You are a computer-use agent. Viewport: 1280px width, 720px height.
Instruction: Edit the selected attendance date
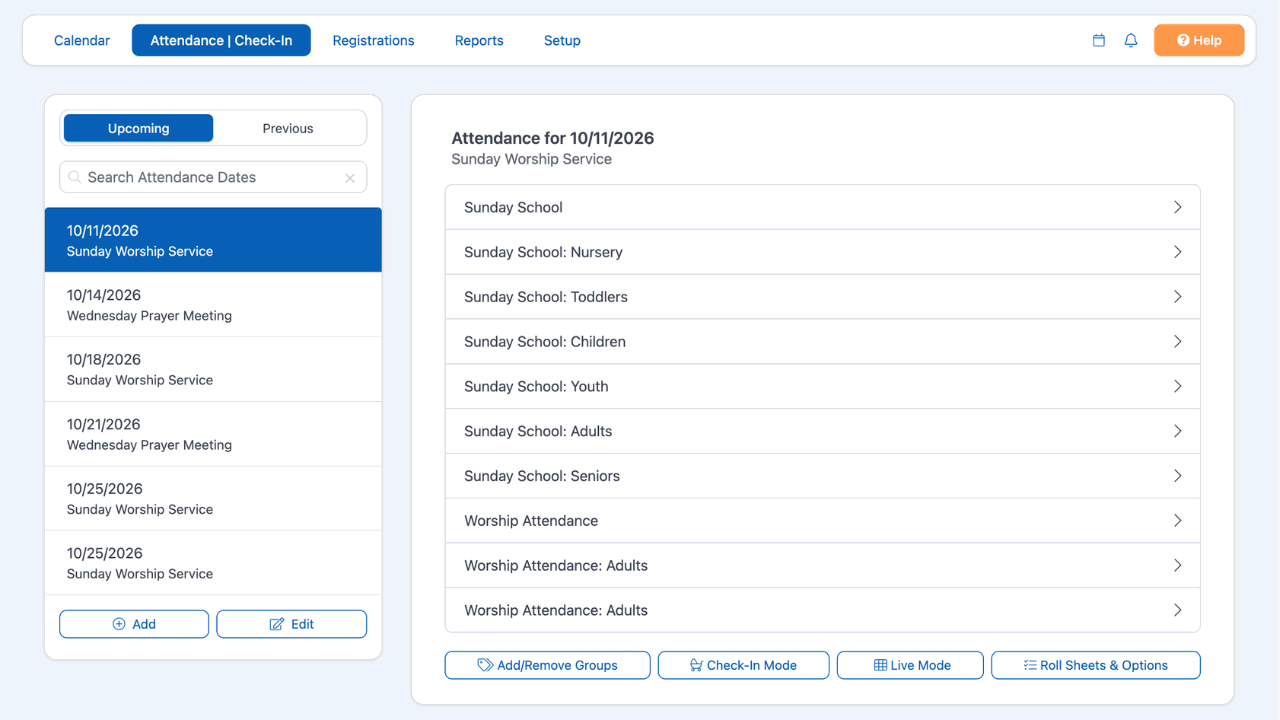click(x=292, y=624)
